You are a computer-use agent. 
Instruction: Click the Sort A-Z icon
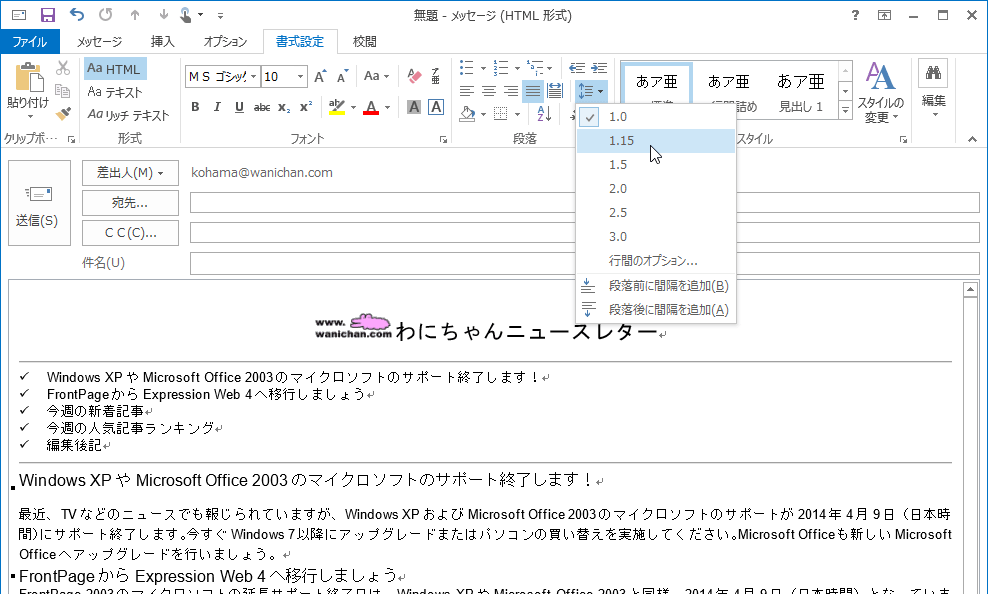tap(544, 114)
